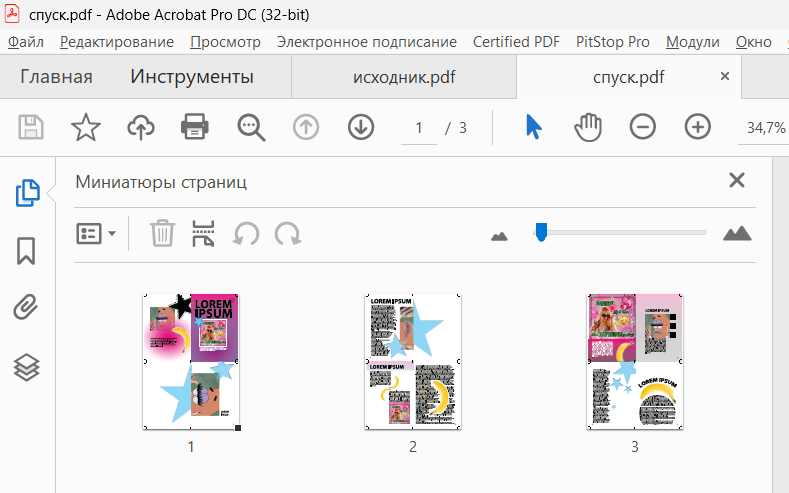Open the Bookmarks sidebar panel

click(x=26, y=251)
